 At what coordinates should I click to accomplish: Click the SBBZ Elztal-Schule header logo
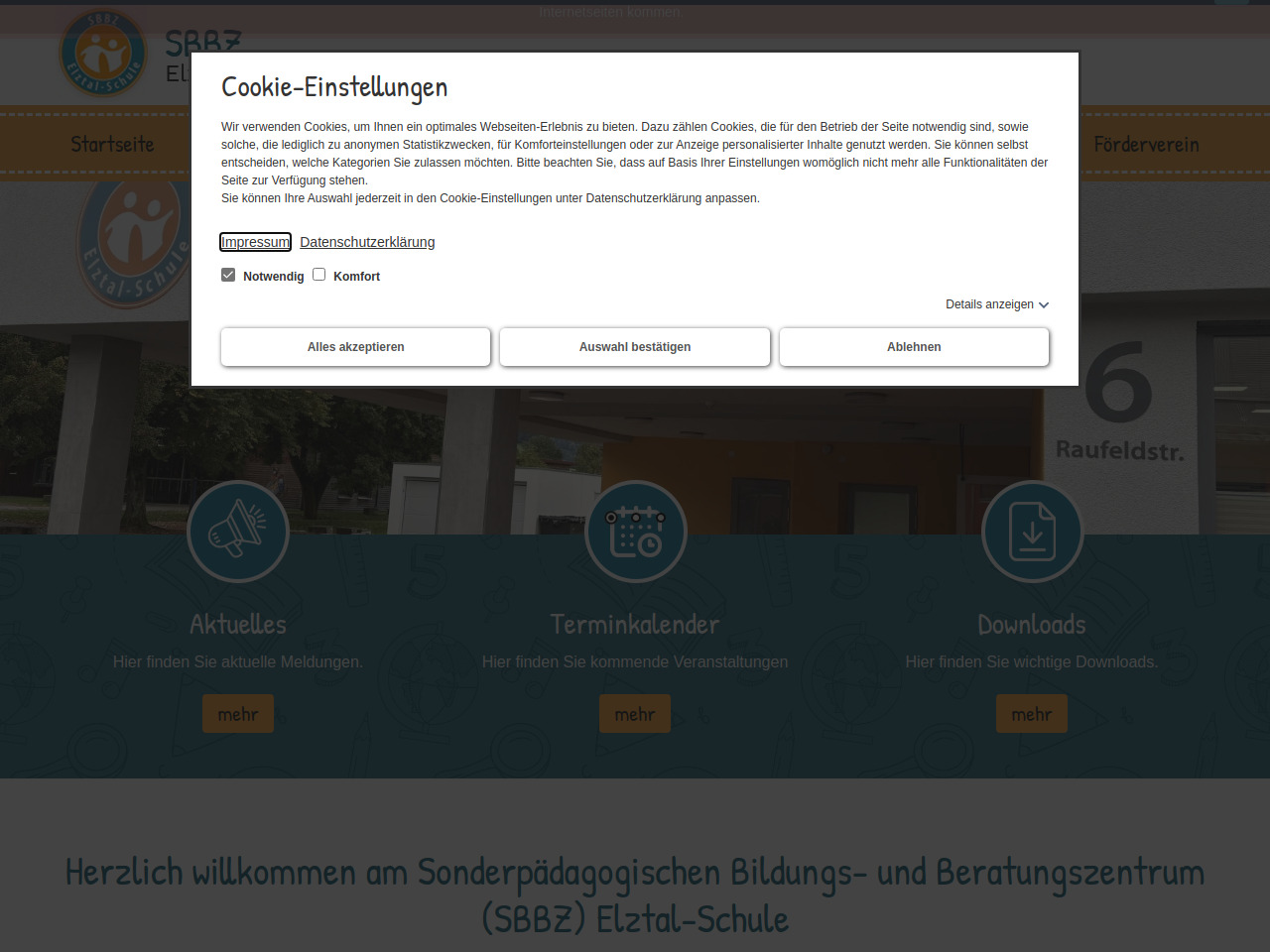[102, 54]
